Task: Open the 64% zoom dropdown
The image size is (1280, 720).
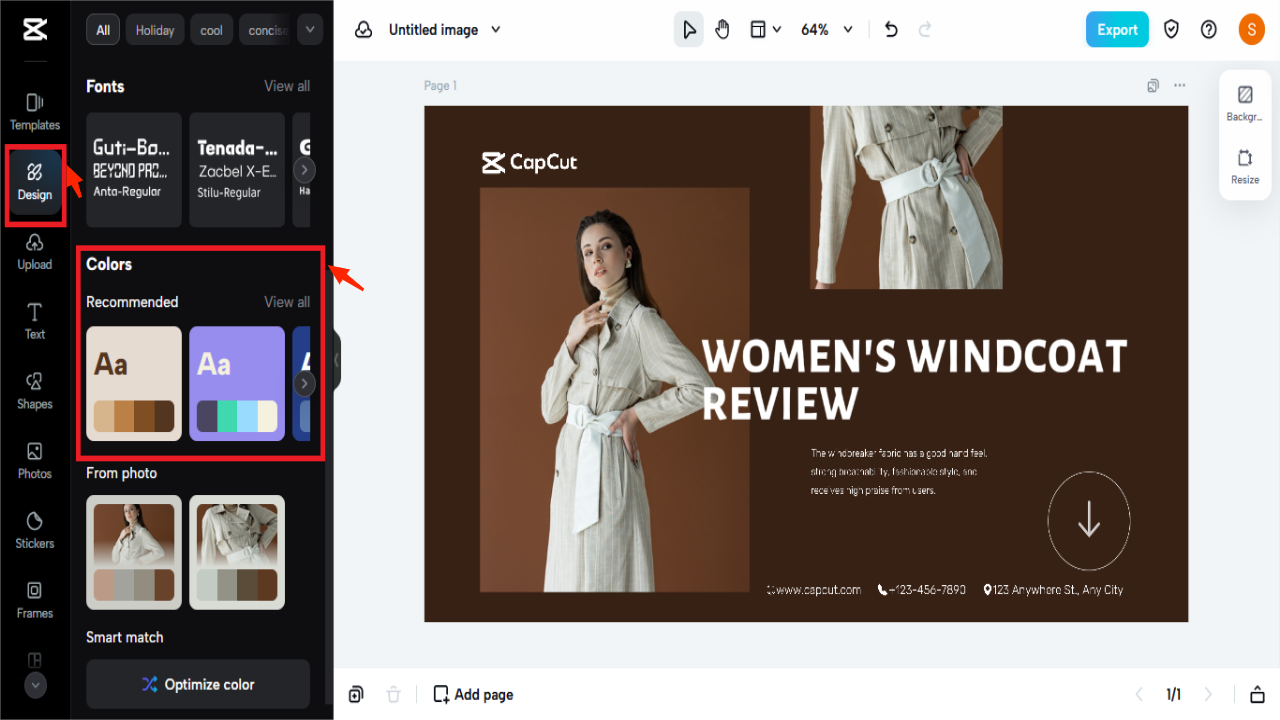Action: (x=827, y=30)
